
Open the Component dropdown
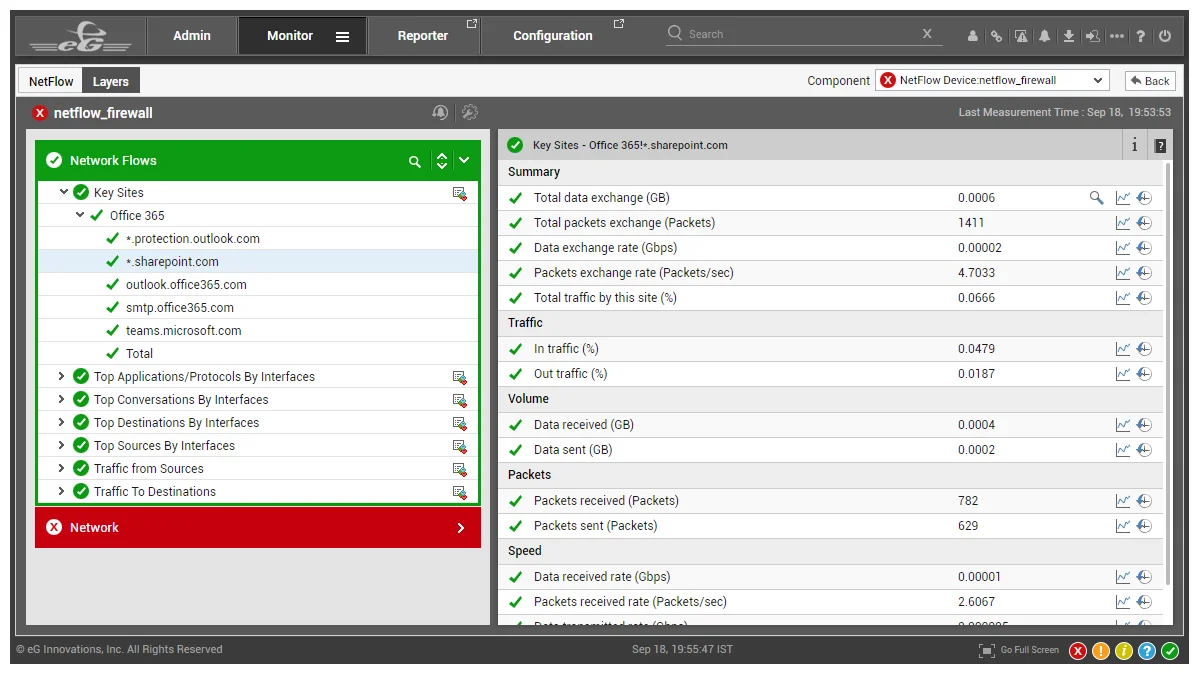992,81
